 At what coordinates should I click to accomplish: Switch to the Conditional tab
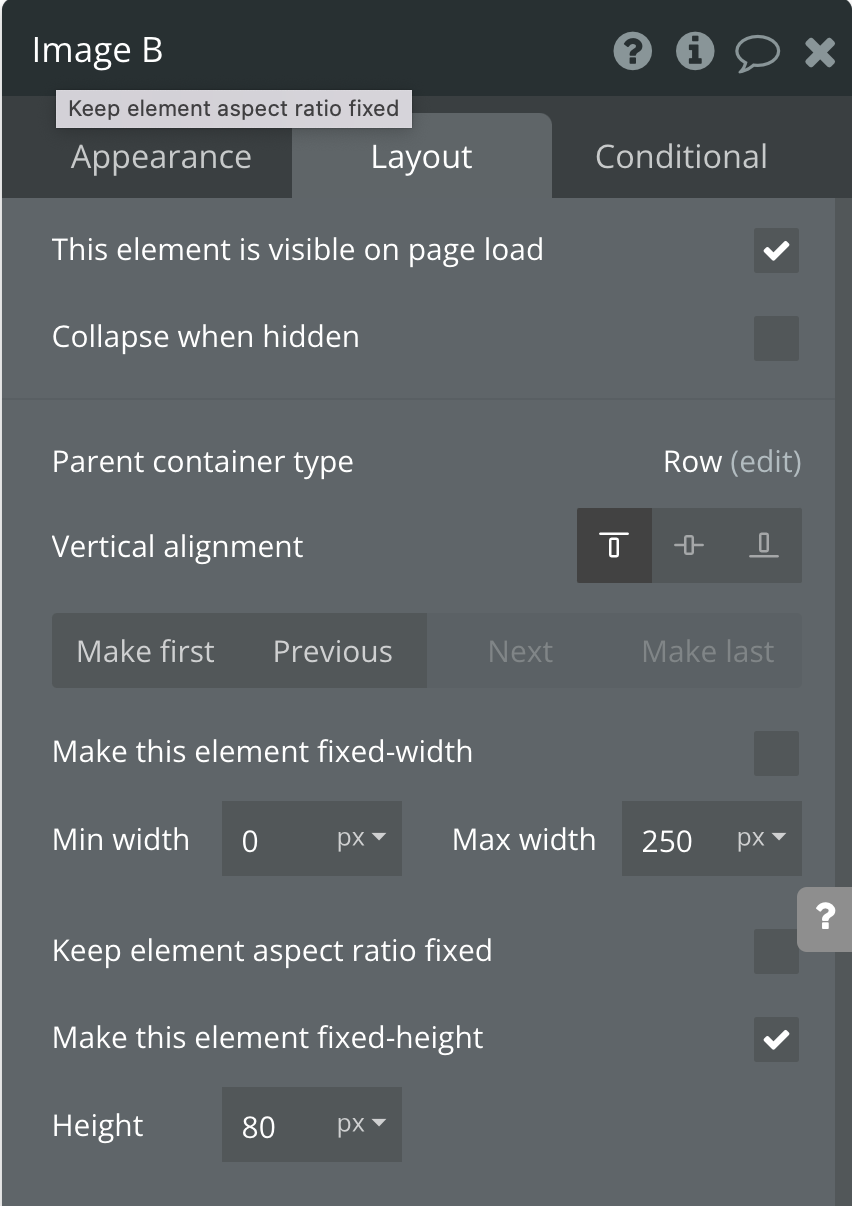click(681, 157)
